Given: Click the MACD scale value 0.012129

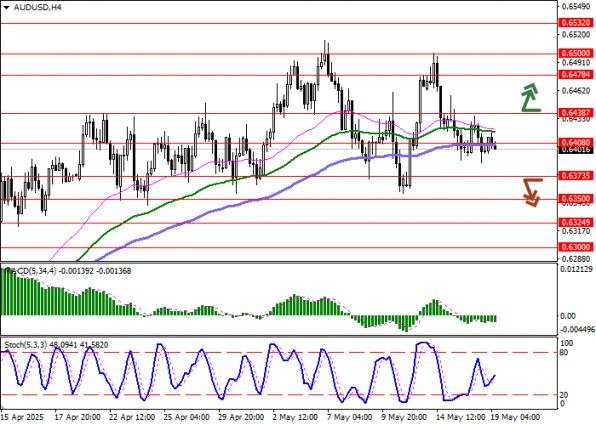Looking at the screenshot, I should [x=577, y=270].
